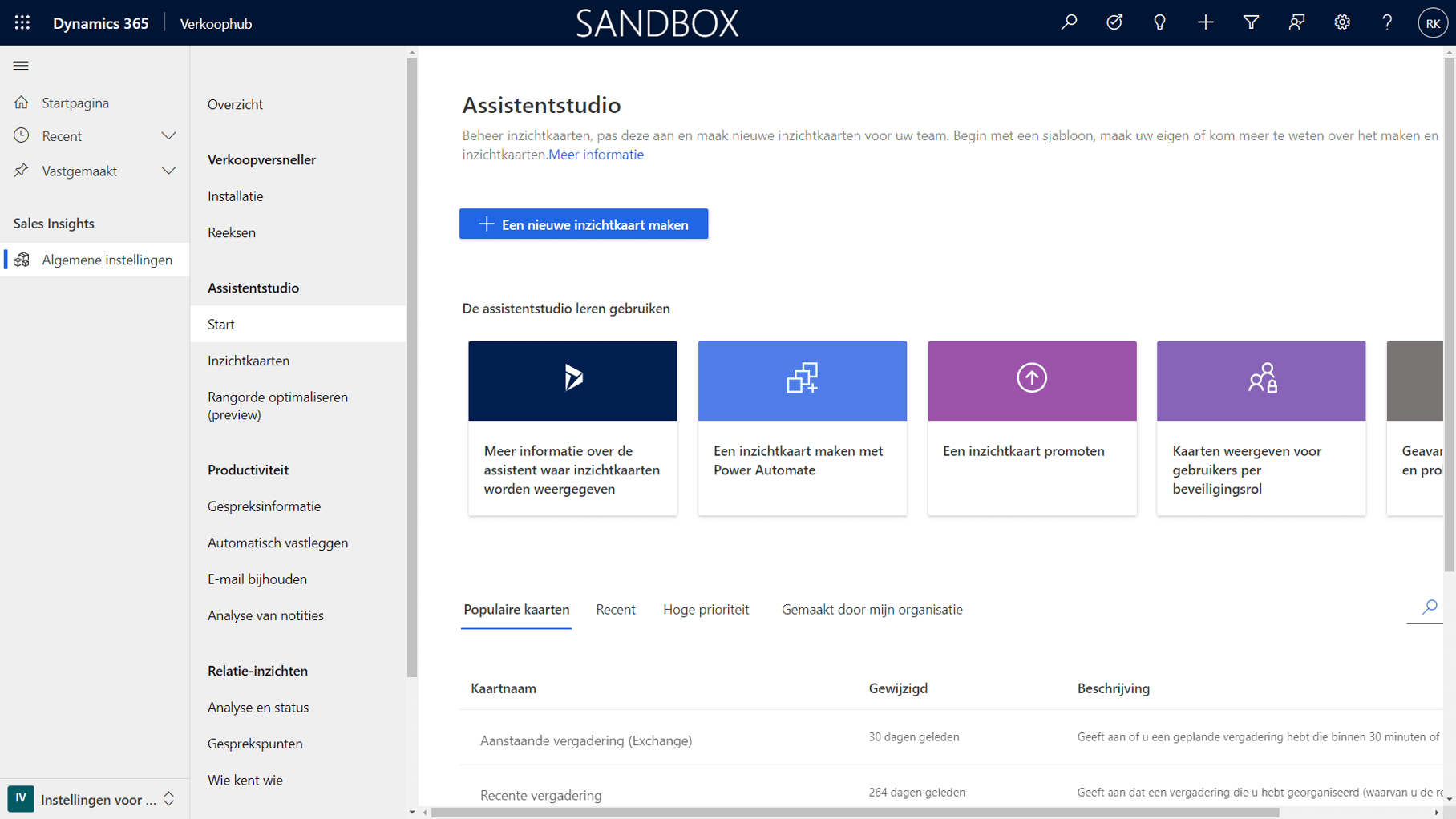Click the '30 dagen geleden' cell
This screenshot has width=1456, height=819.
913,737
